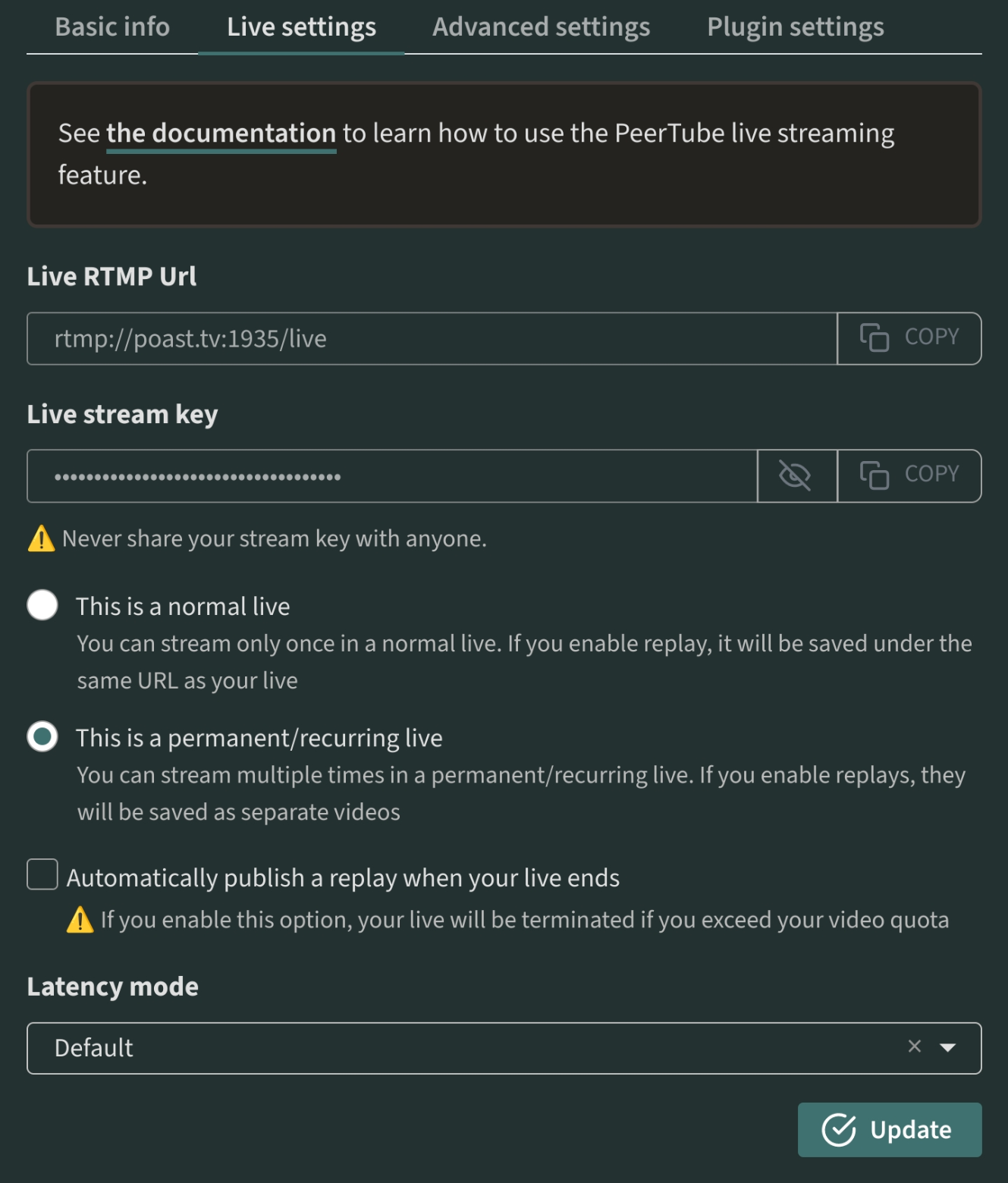The width and height of the screenshot is (1008, 1183).
Task: Select the normal live radio option
Action: tap(42, 605)
